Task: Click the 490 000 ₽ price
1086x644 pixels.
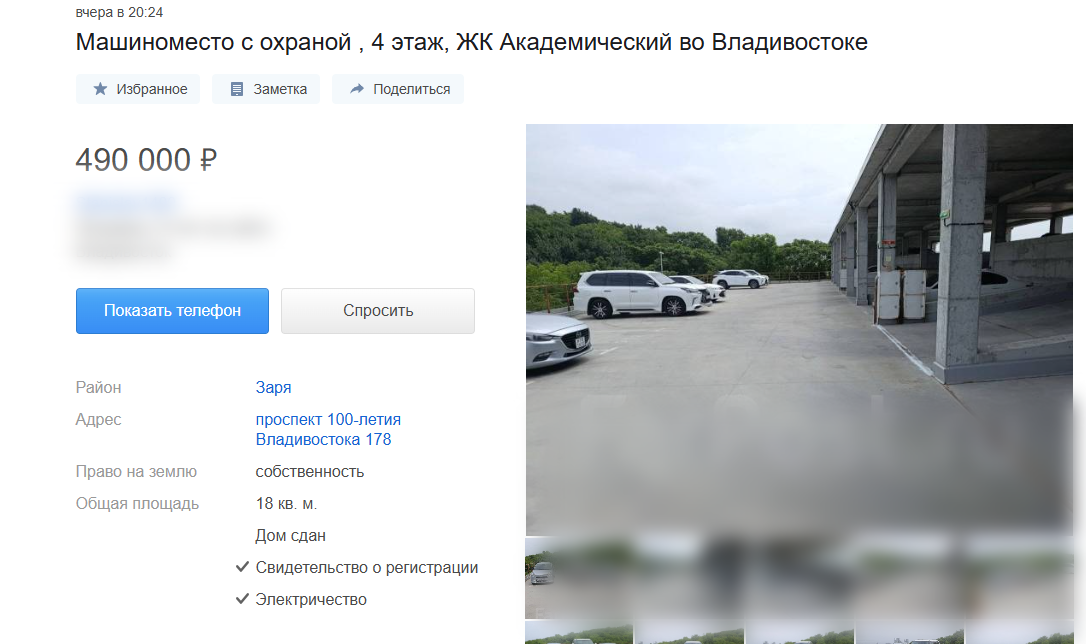Action: 147,160
